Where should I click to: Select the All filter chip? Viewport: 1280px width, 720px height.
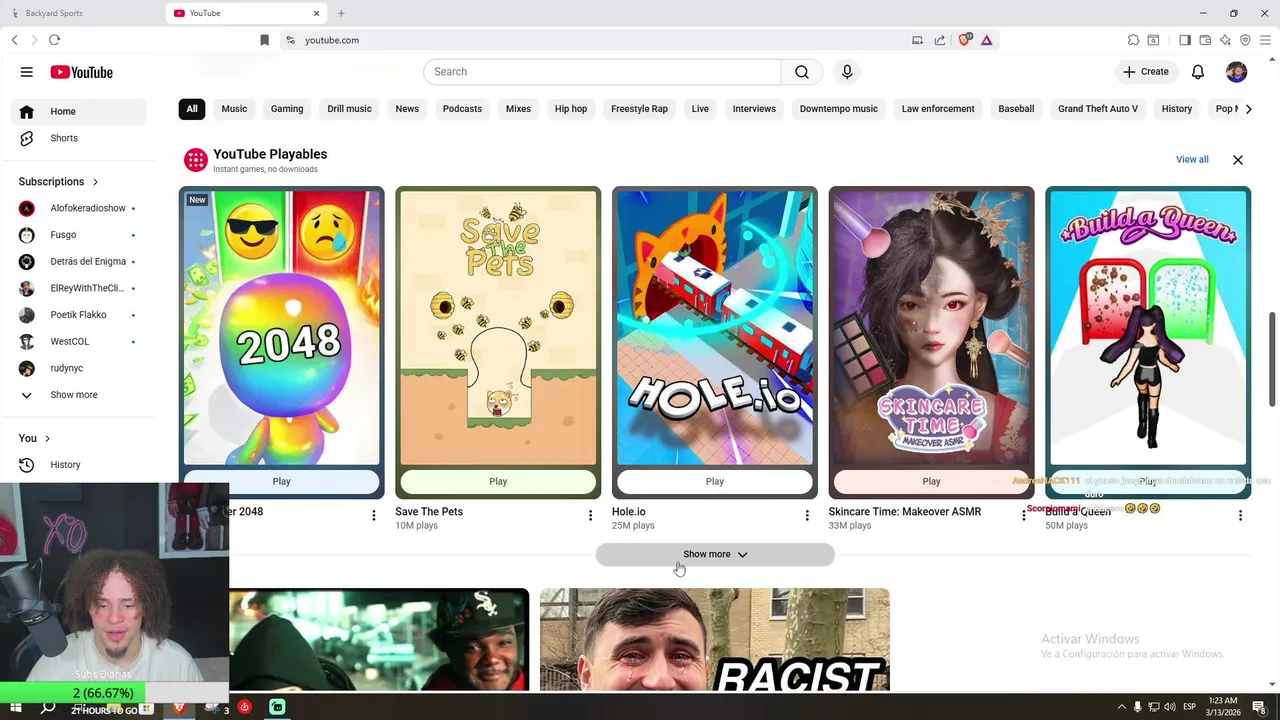click(x=192, y=109)
